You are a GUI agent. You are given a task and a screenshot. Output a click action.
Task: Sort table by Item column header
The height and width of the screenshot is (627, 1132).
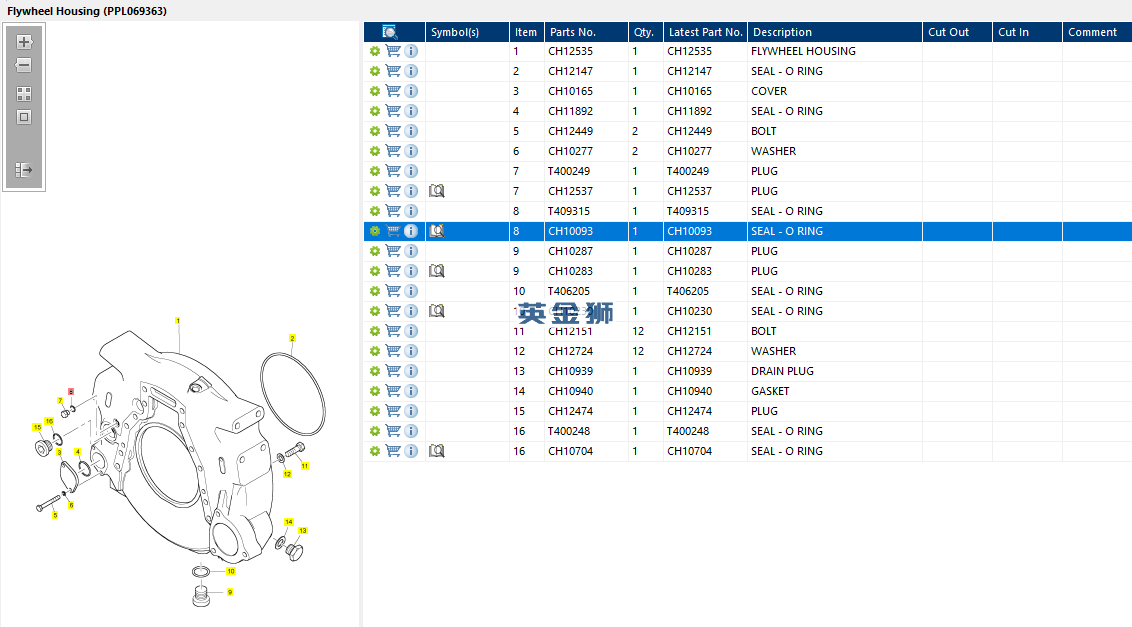pyautogui.click(x=526, y=32)
